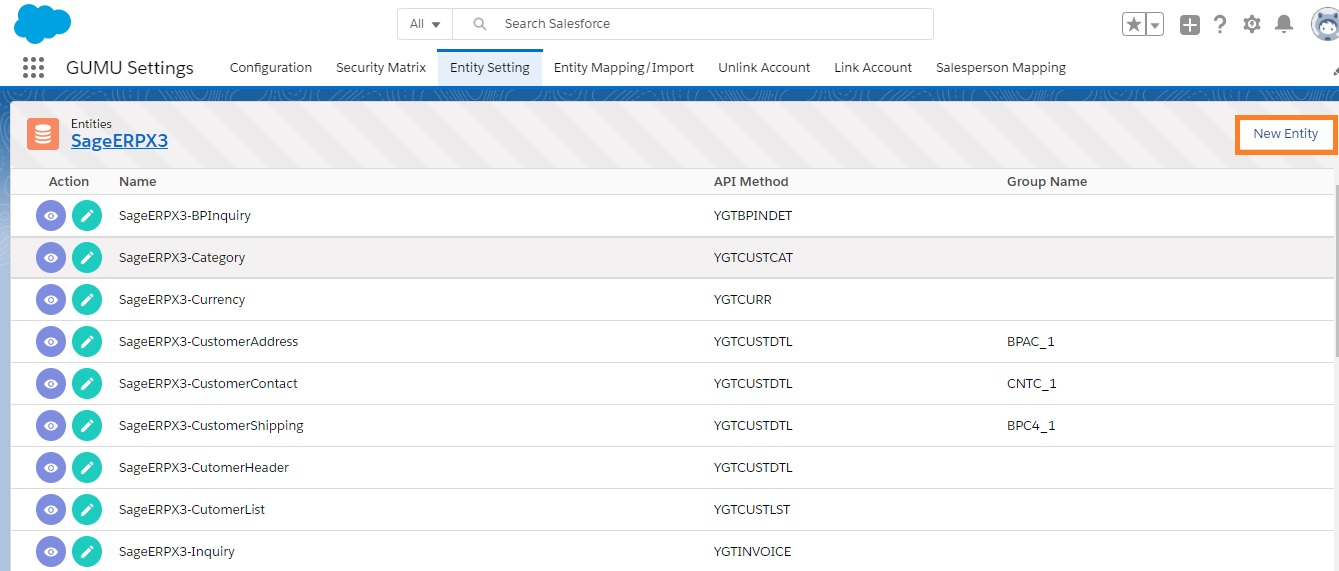Click the search magnifier icon
The width and height of the screenshot is (1339, 571).
coord(480,24)
